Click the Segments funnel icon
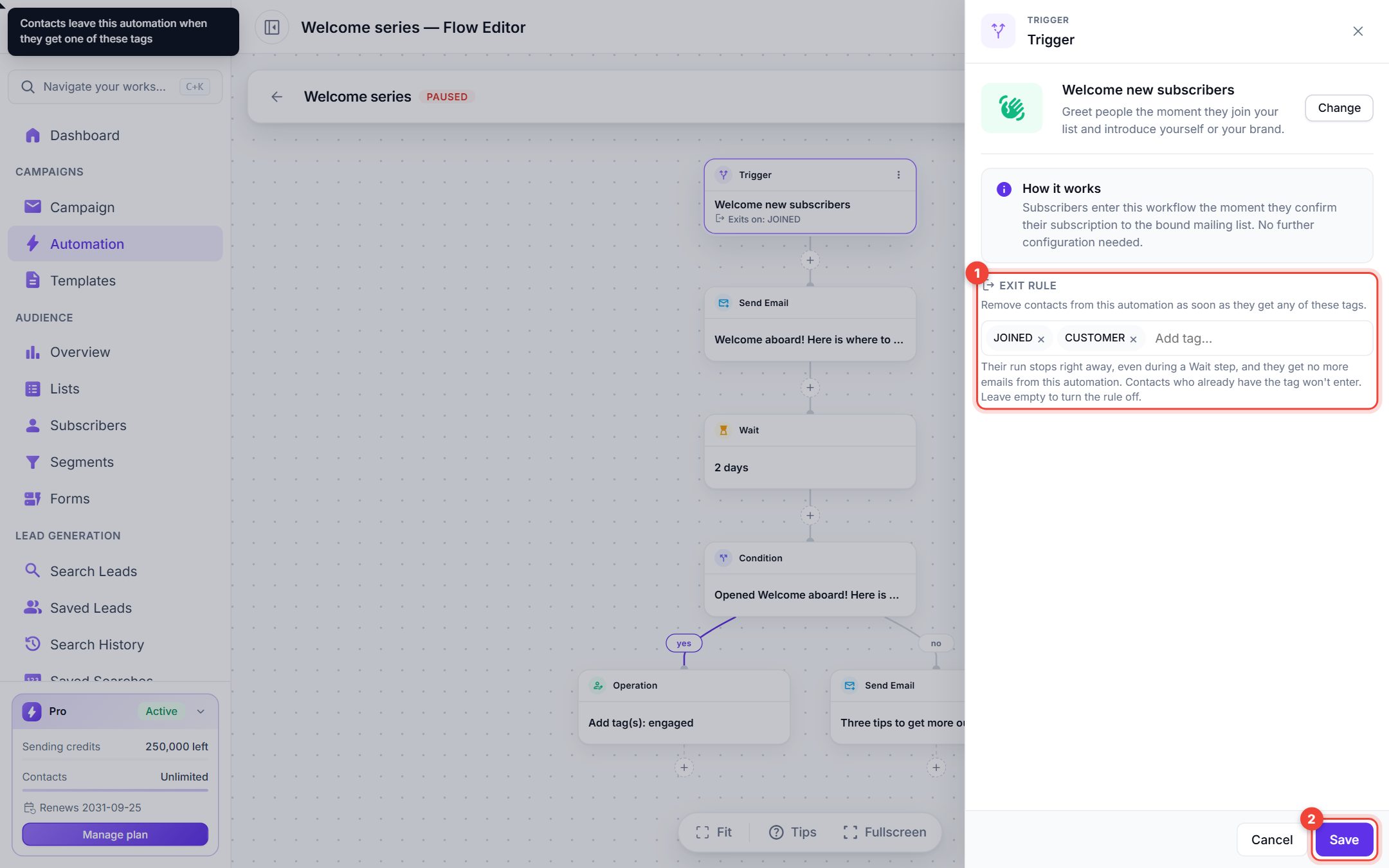The width and height of the screenshot is (1389, 868). click(32, 462)
